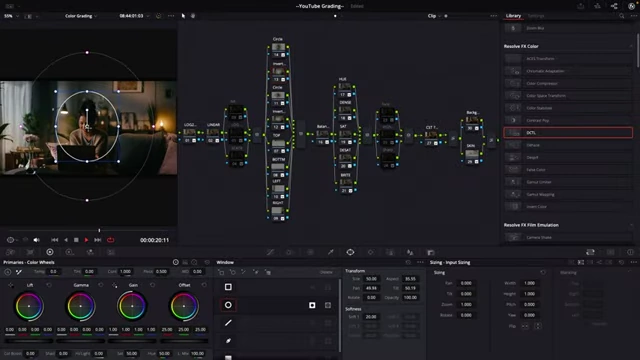Open the Clip mode dropdown
The image size is (640, 360).
point(434,16)
